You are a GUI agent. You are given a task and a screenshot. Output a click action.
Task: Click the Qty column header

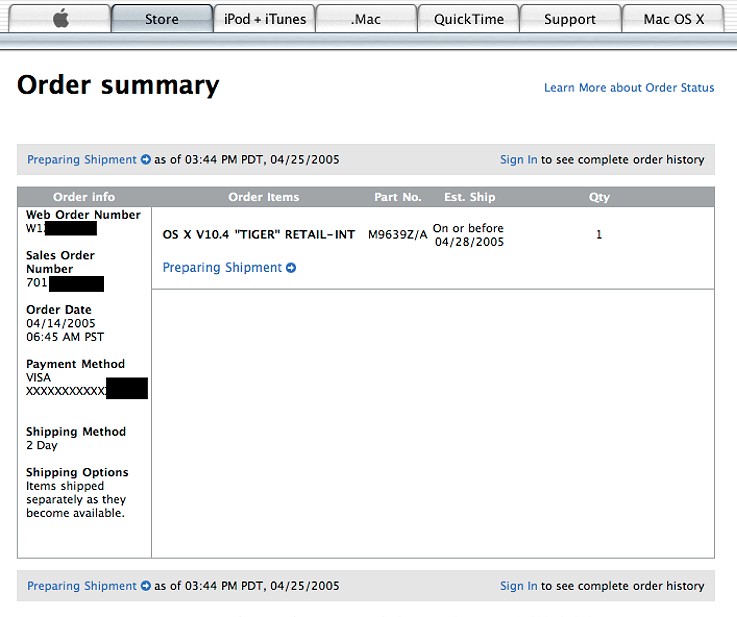click(599, 197)
